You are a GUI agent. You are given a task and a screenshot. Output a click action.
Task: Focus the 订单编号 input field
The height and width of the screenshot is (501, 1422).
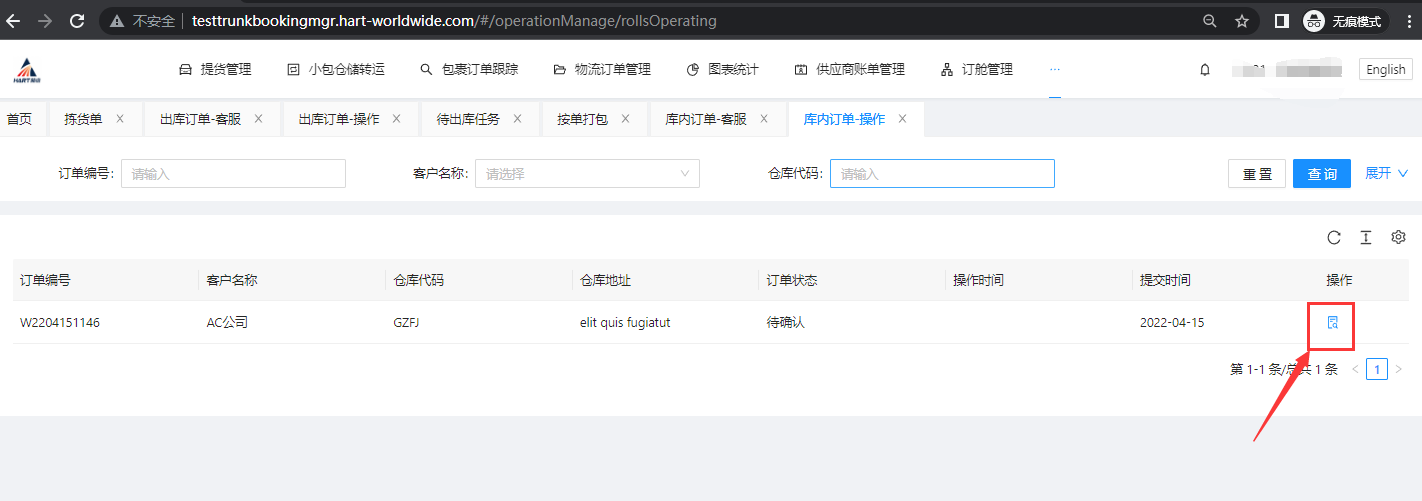pos(233,174)
